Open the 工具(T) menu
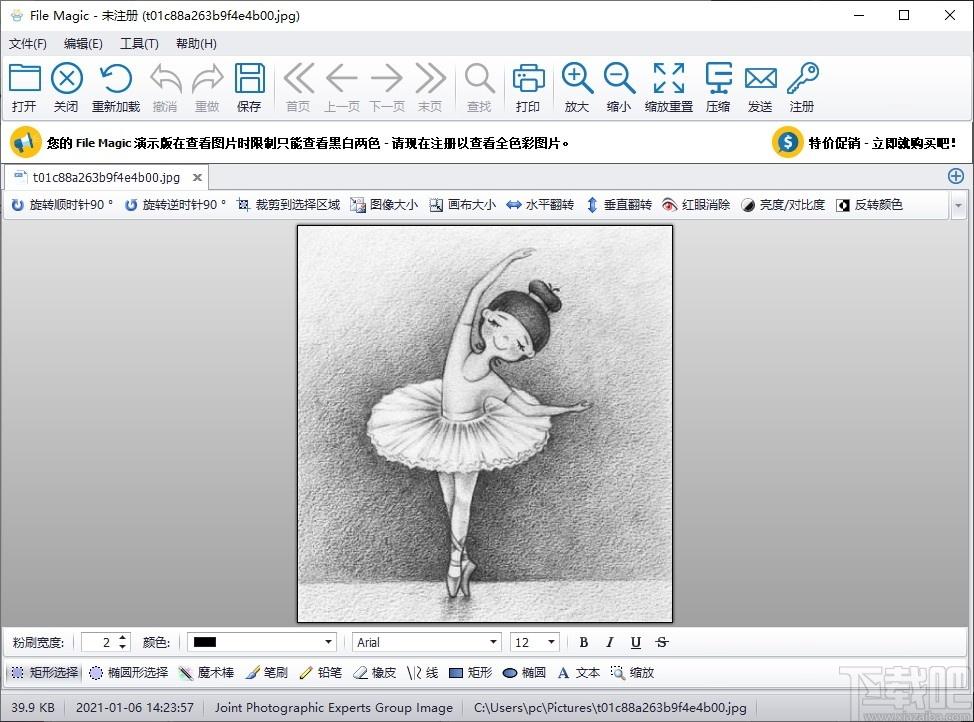The image size is (974, 722). tap(139, 43)
